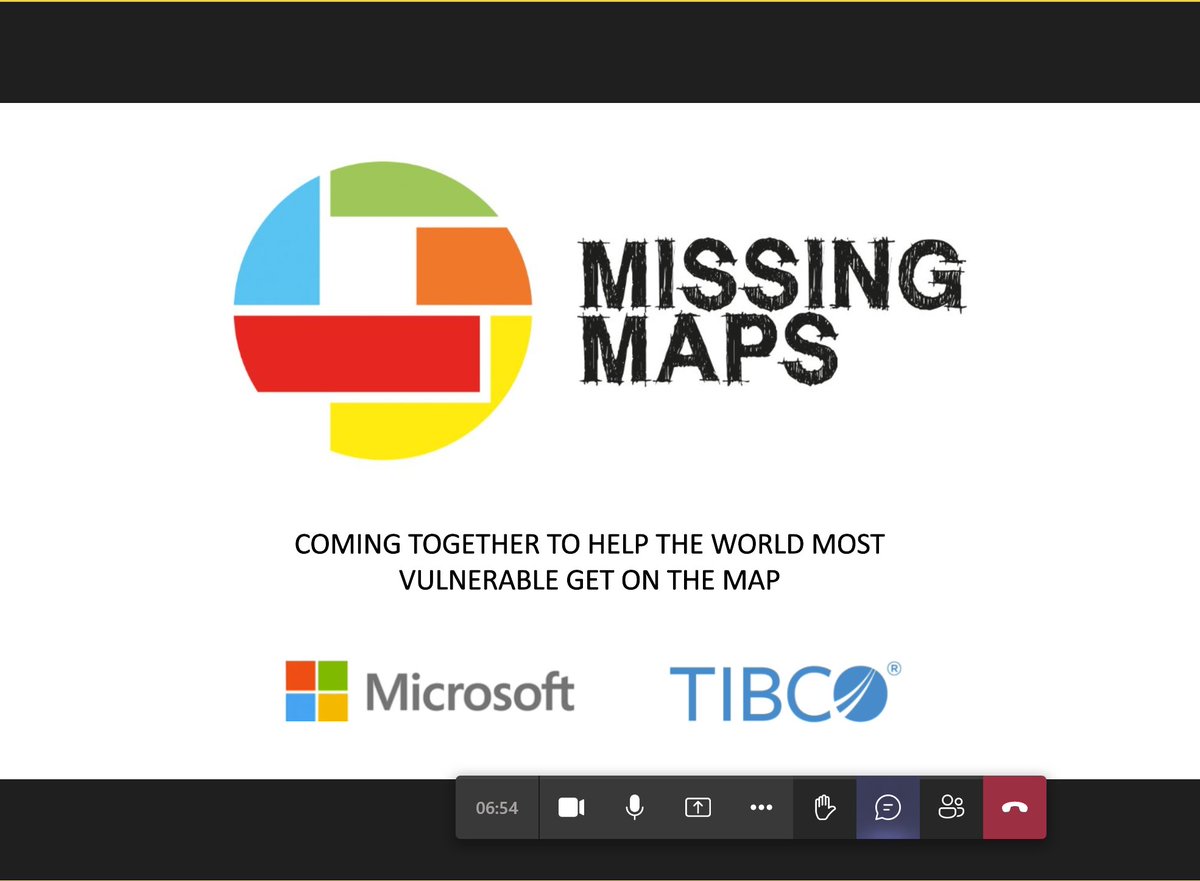This screenshot has width=1200, height=881.
Task: Open more actions ellipsis menu
Action: (x=761, y=807)
